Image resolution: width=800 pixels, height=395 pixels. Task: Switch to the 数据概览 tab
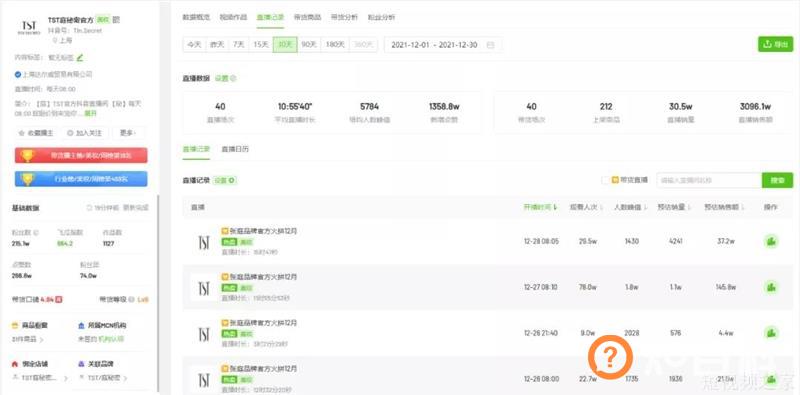196,17
